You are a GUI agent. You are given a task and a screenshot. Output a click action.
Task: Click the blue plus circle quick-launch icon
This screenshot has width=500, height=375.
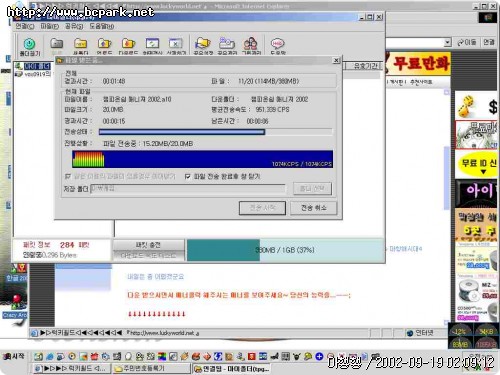click(x=319, y=357)
